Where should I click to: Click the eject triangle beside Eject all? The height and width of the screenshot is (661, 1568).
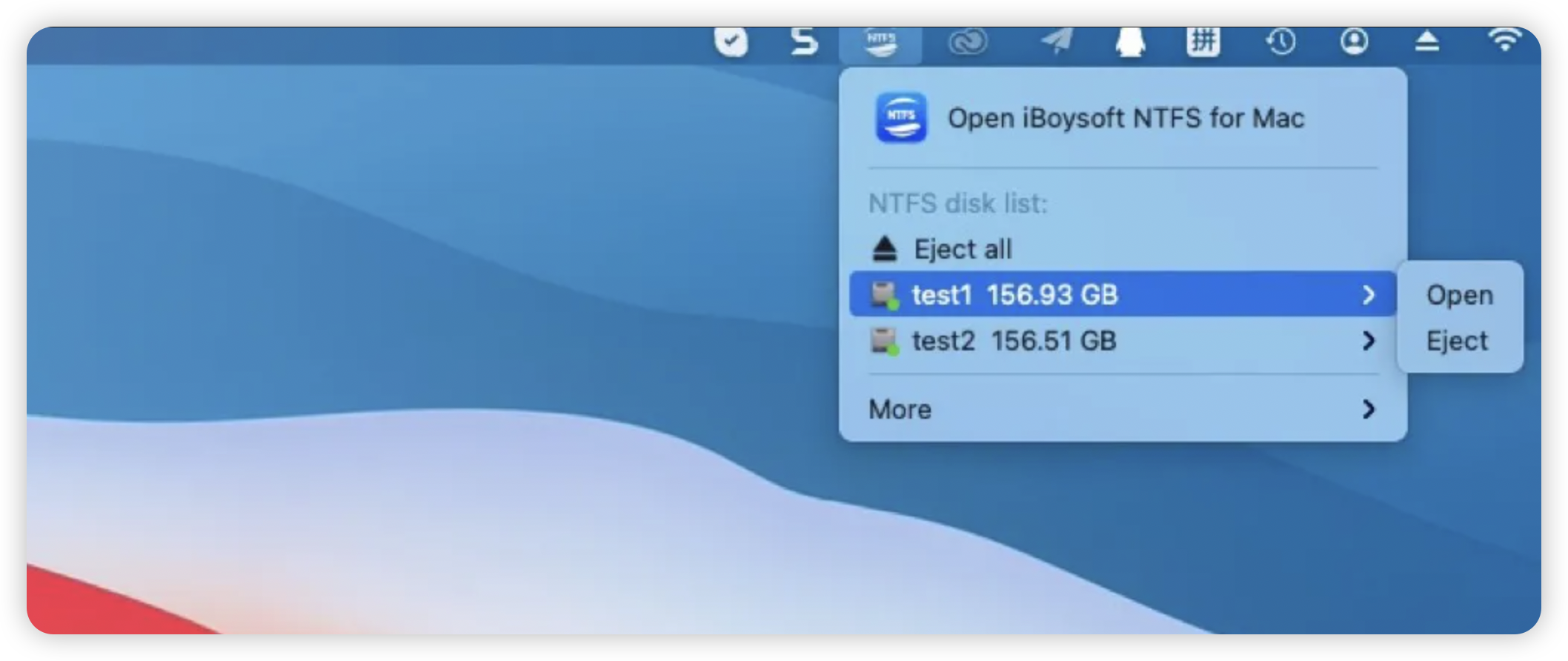pos(884,249)
